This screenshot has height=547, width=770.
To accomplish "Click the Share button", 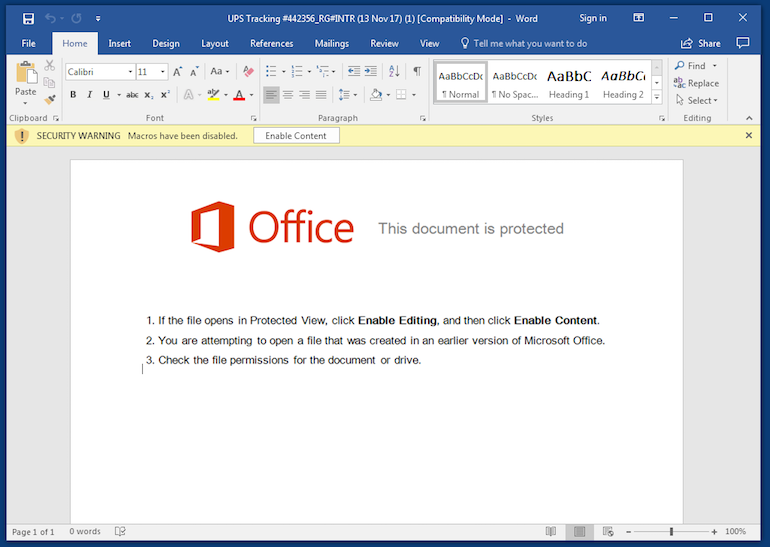I will (x=701, y=44).
